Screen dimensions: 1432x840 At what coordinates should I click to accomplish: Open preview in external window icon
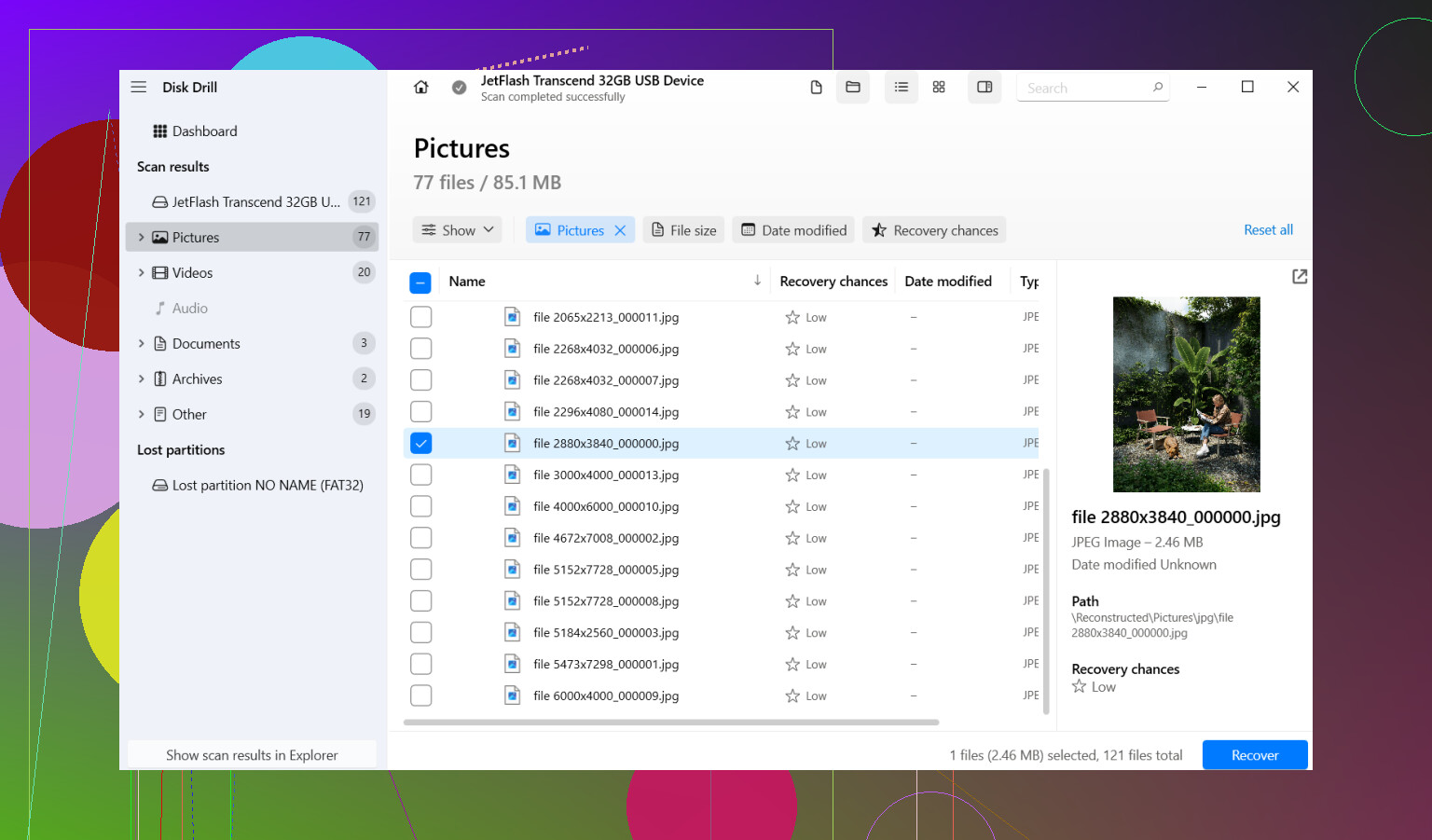click(1300, 277)
